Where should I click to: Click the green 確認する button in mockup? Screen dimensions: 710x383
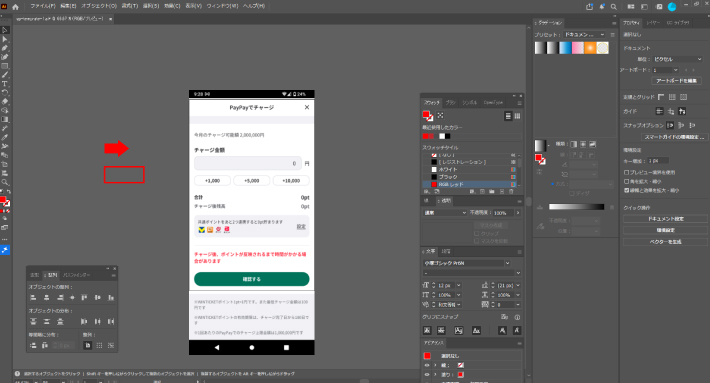point(251,279)
